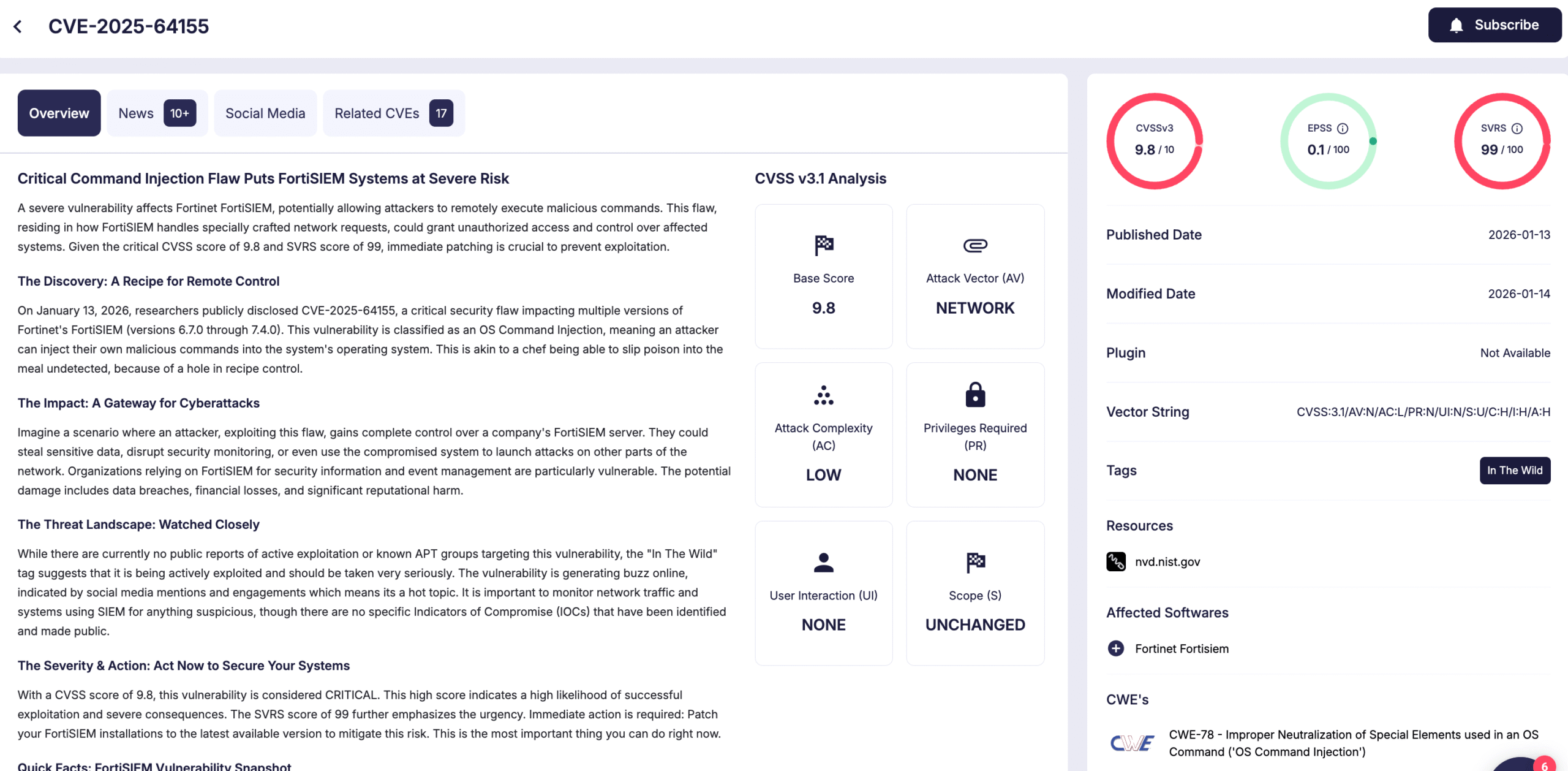Click the Affected Softwares section label
This screenshot has height=771, width=1568.
(1167, 613)
